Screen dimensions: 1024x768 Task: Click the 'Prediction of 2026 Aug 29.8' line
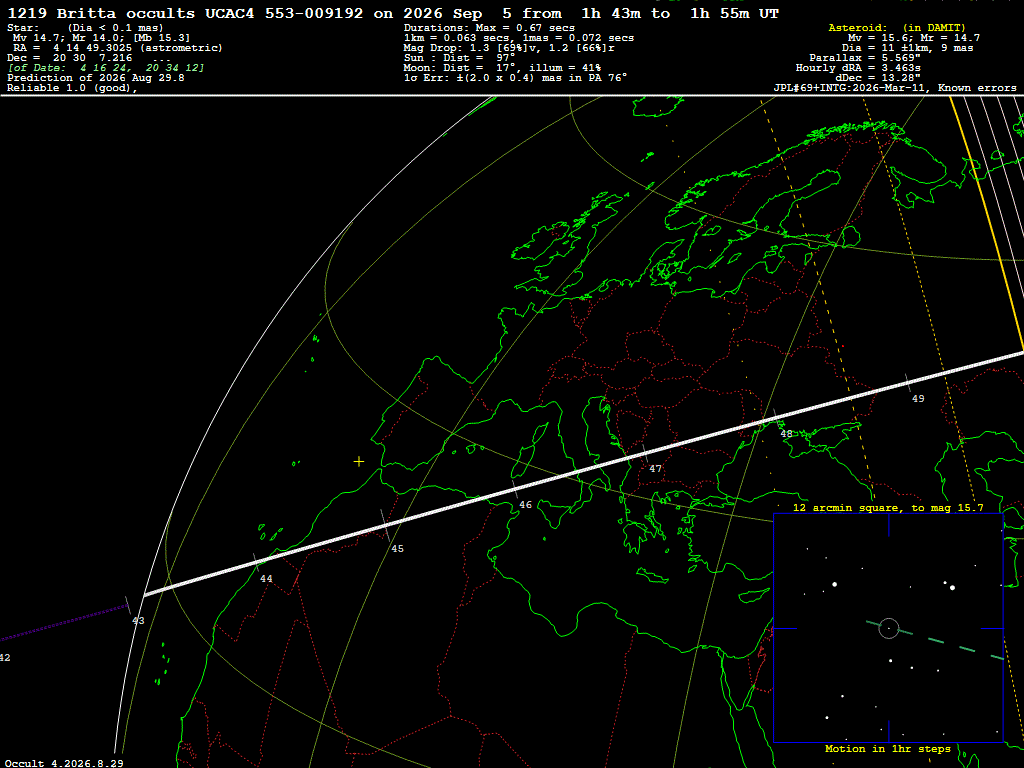point(96,78)
